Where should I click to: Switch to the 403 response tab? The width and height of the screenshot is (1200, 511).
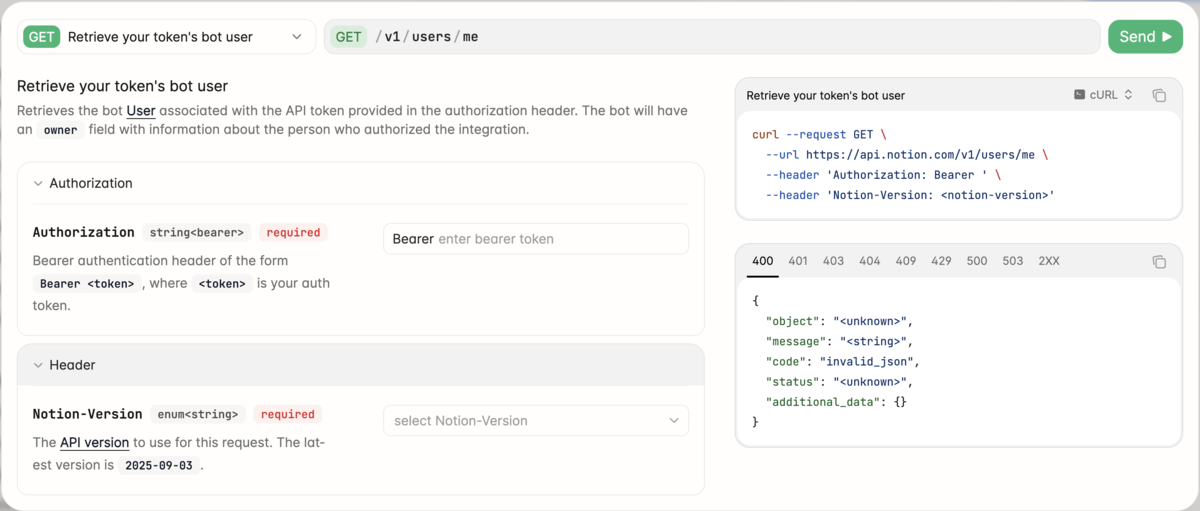834,261
